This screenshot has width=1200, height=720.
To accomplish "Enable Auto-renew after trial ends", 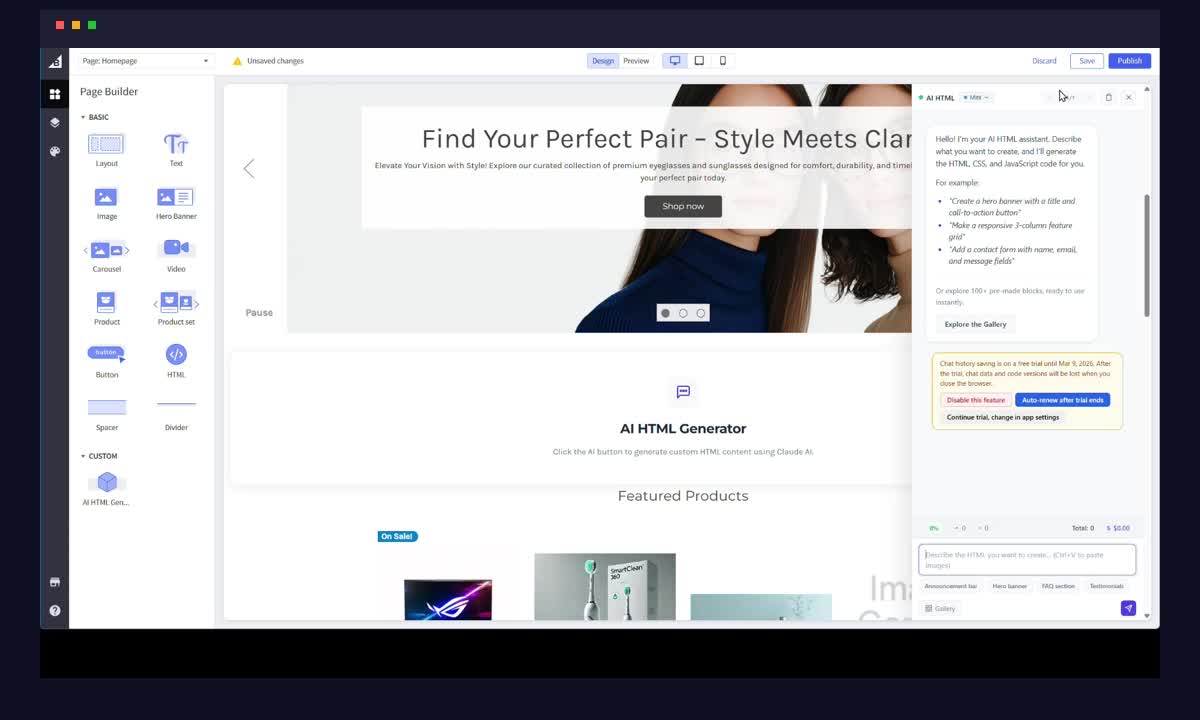I will 1062,399.
